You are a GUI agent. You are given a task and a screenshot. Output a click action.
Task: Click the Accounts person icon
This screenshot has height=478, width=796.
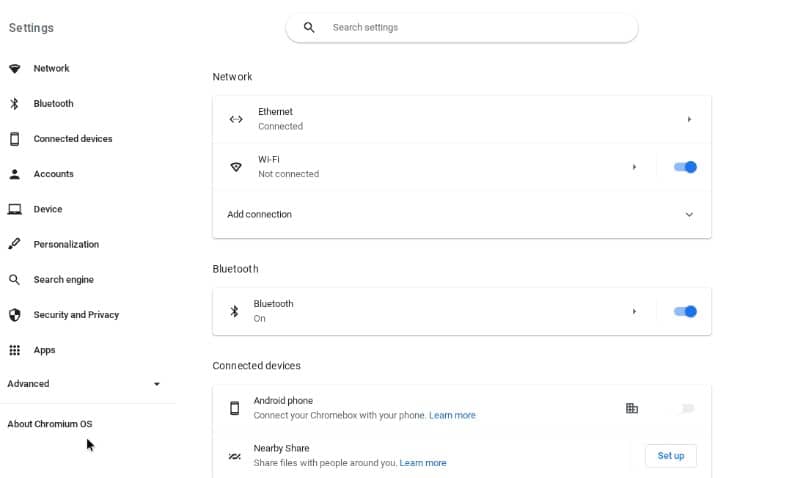coord(15,174)
